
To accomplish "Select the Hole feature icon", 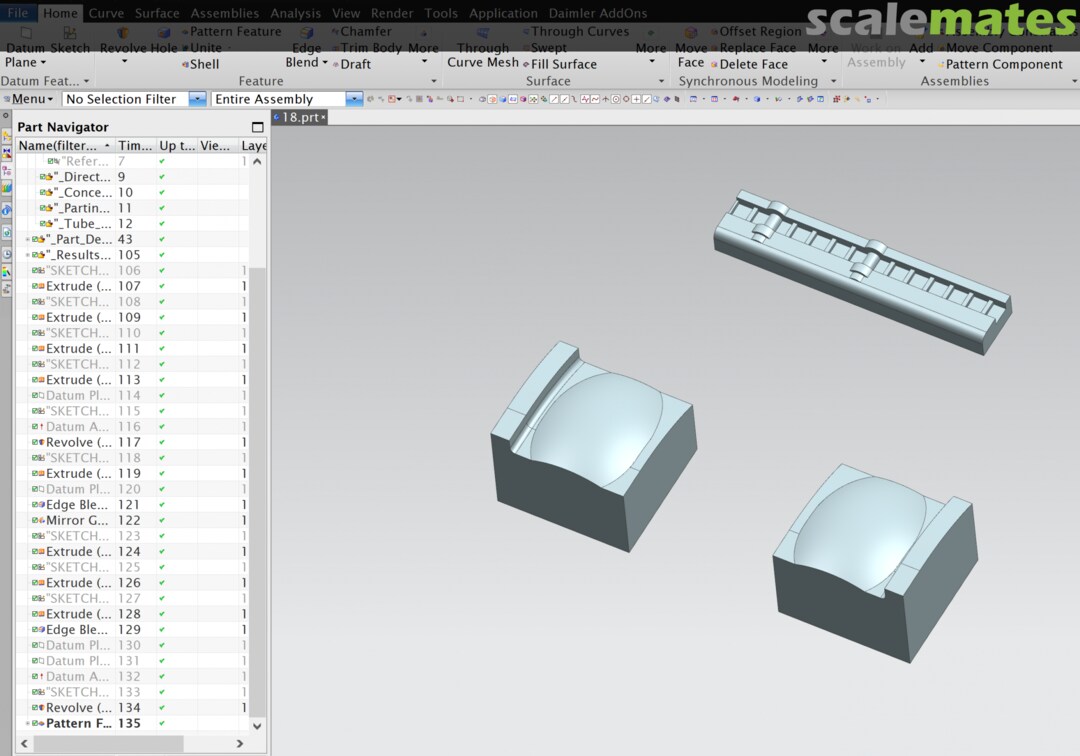I will tap(164, 34).
